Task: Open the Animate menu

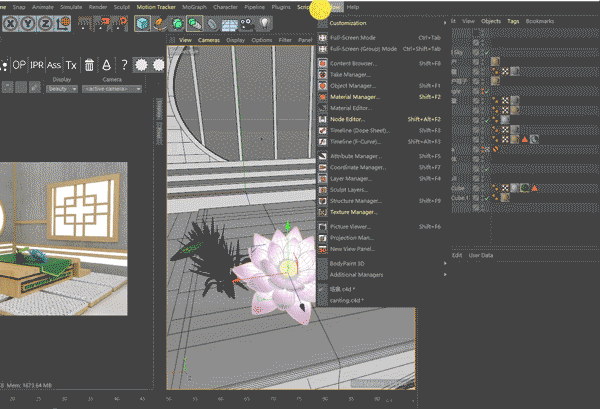Action: click(43, 7)
